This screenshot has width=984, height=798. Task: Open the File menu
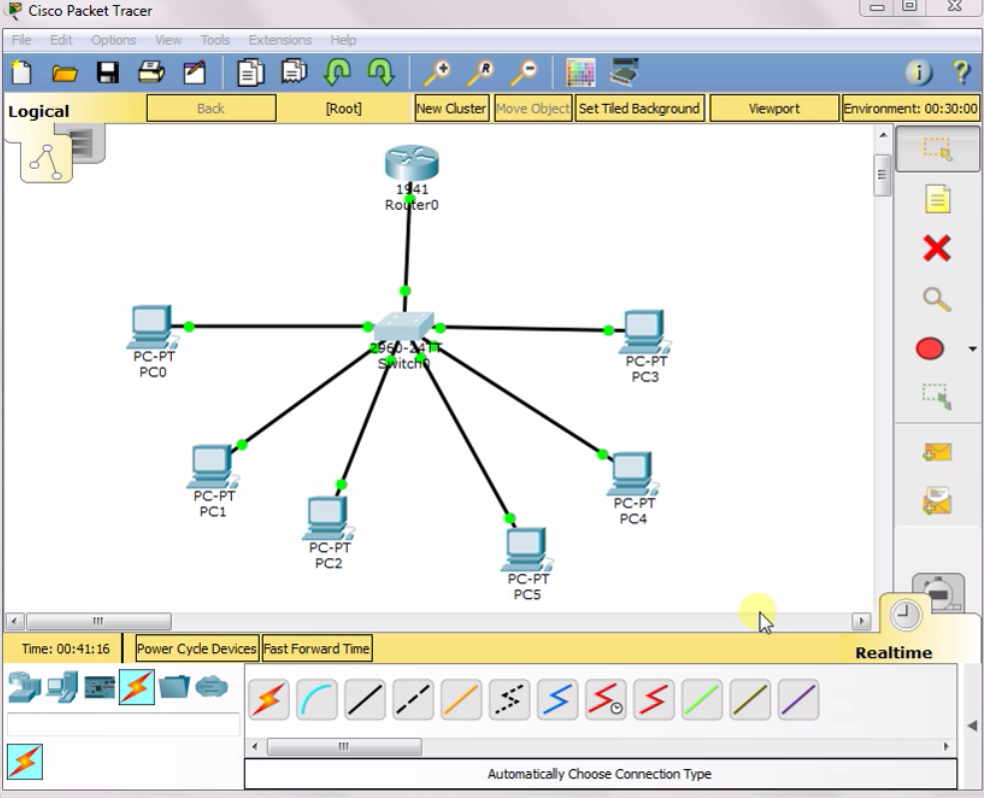[x=21, y=40]
